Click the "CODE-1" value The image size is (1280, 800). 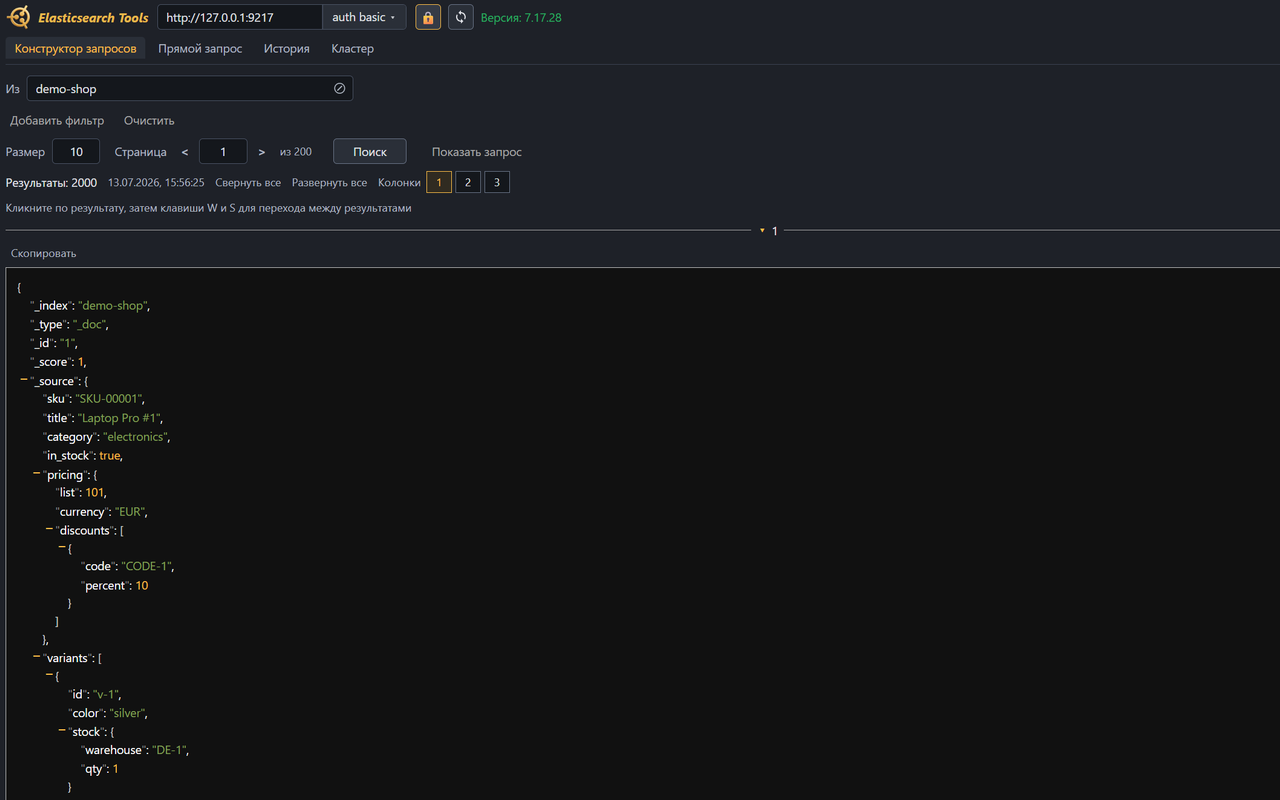tap(147, 566)
